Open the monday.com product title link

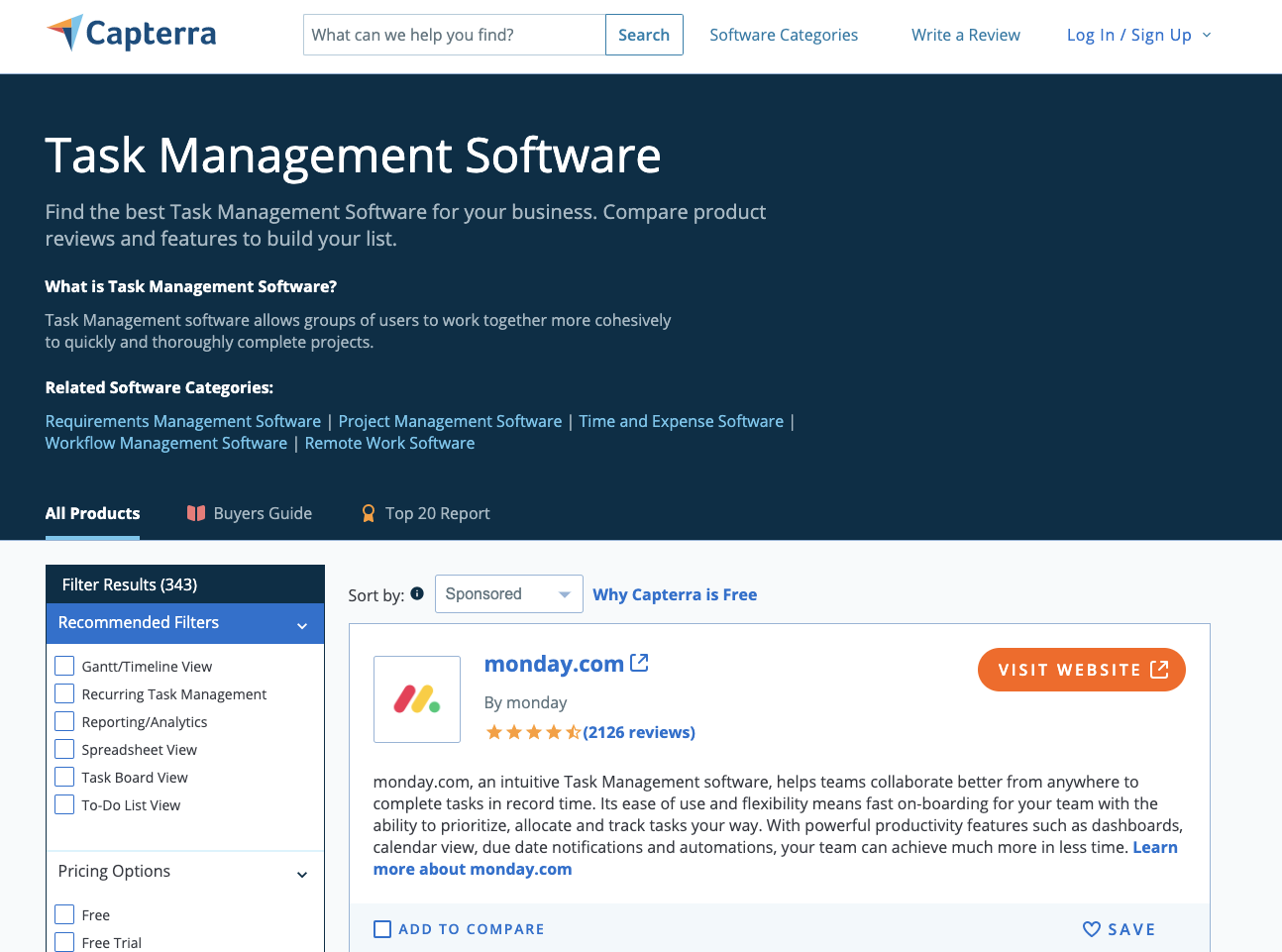[554, 664]
